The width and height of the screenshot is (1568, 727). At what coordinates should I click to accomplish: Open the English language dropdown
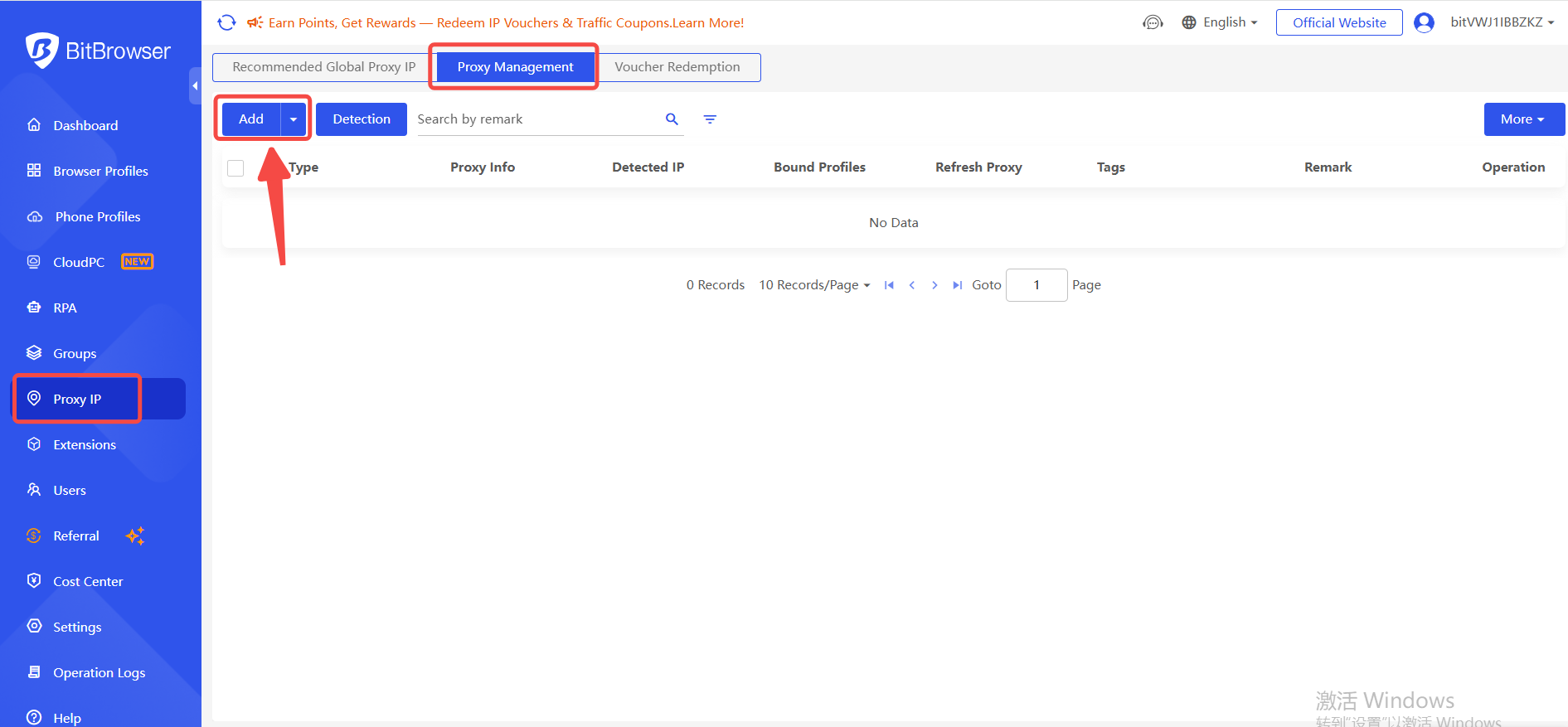click(1230, 22)
